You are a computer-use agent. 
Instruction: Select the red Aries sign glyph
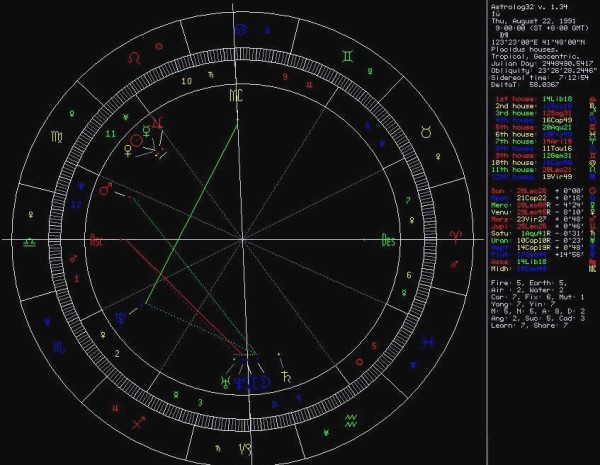click(456, 236)
